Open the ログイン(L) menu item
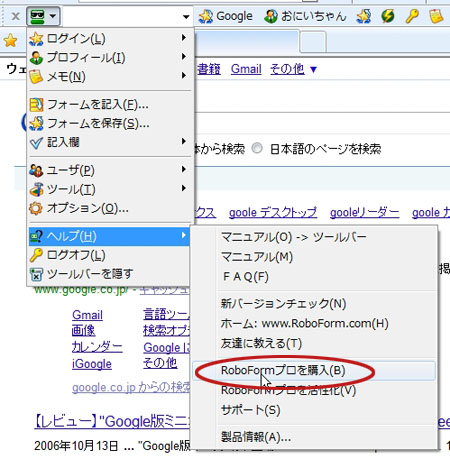Viewport: 450px width, 459px height. click(109, 39)
